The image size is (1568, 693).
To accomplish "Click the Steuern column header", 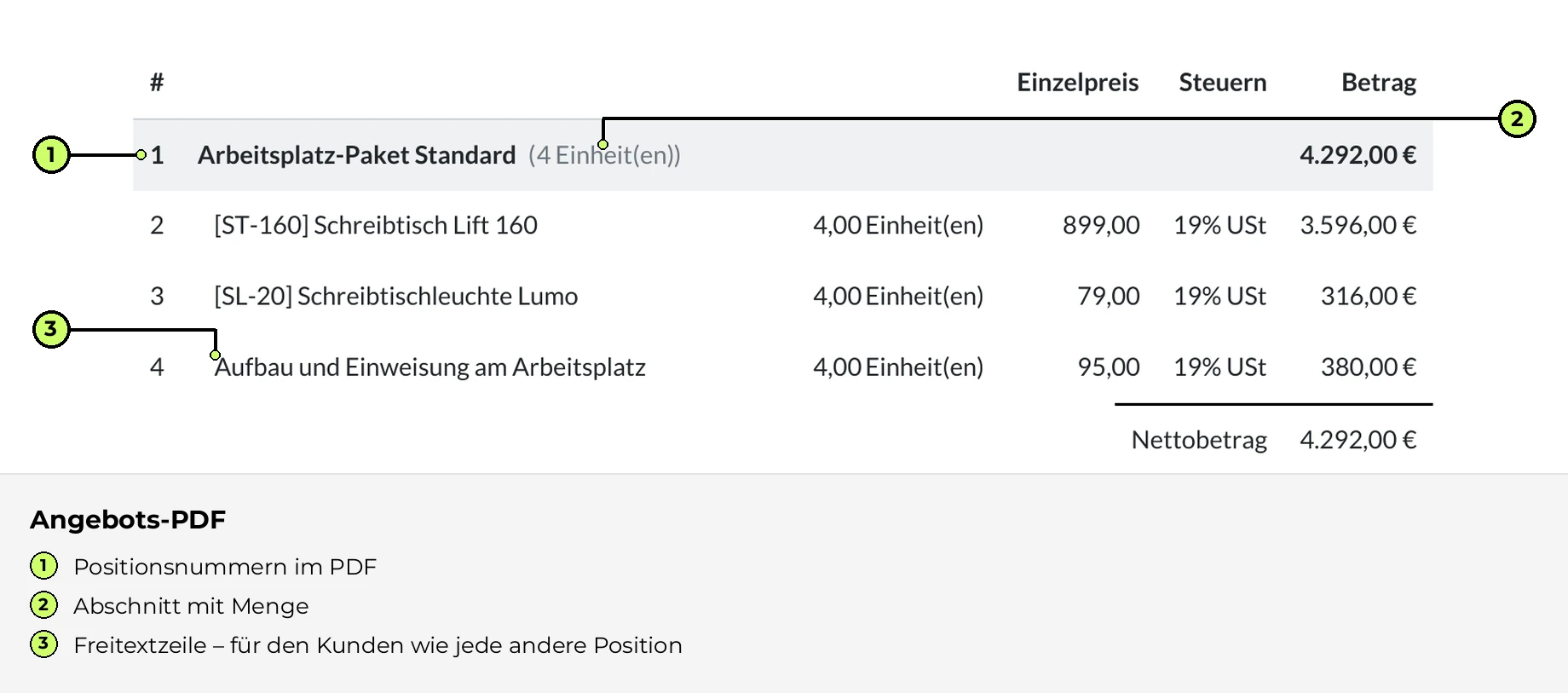I will click(1222, 83).
